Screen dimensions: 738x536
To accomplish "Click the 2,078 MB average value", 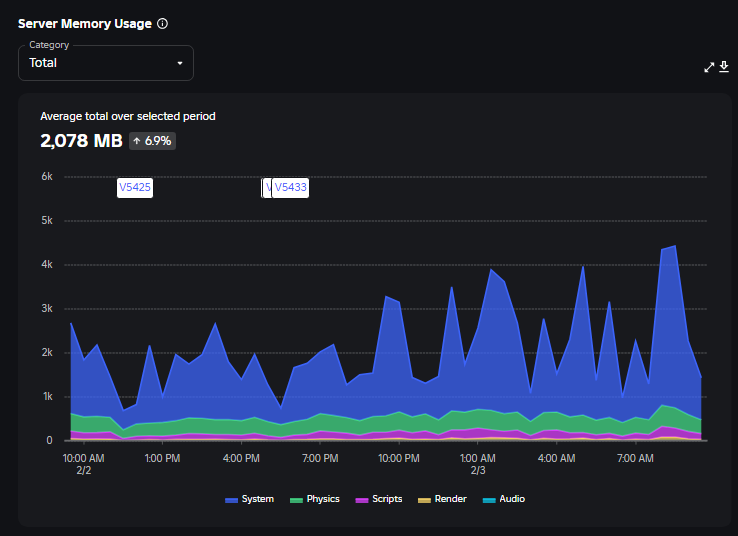I will (81, 141).
